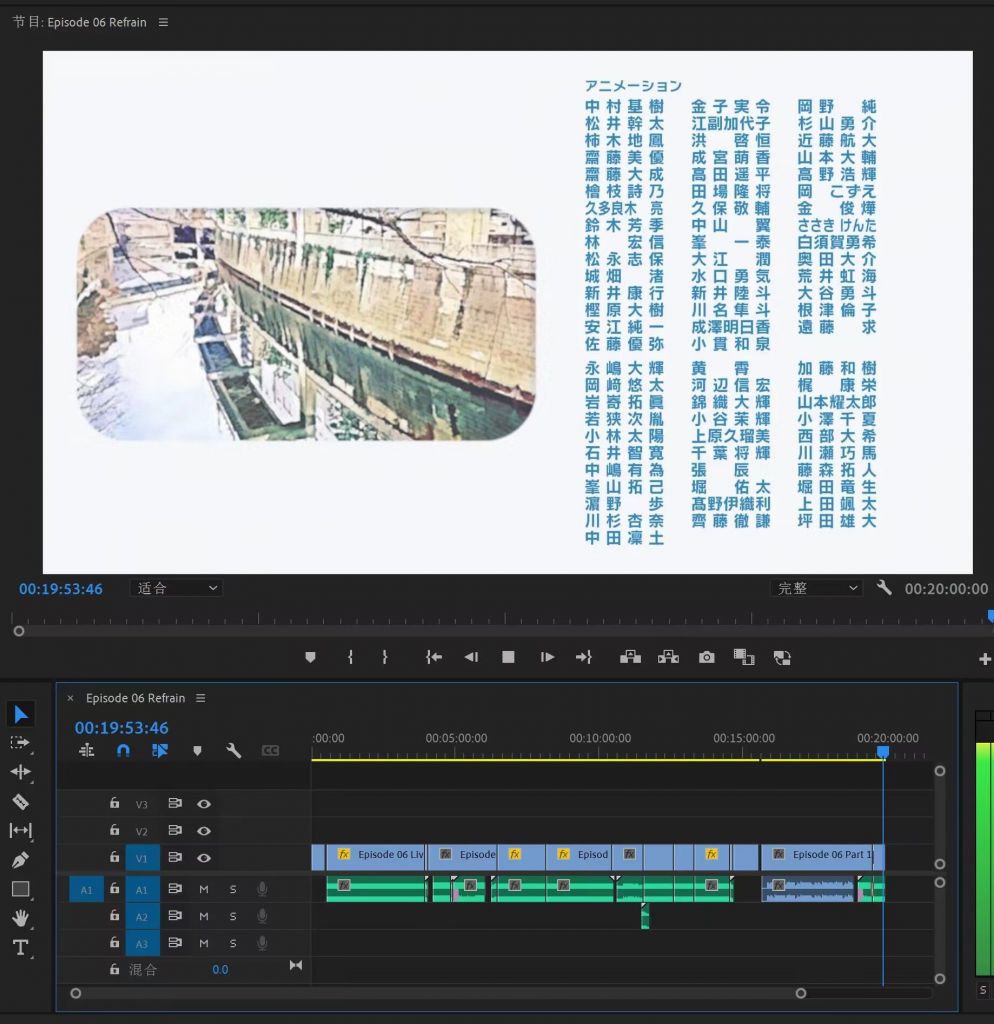Open the 完整 playback resolution dropdown
The height and width of the screenshot is (1024, 994).
[815, 589]
